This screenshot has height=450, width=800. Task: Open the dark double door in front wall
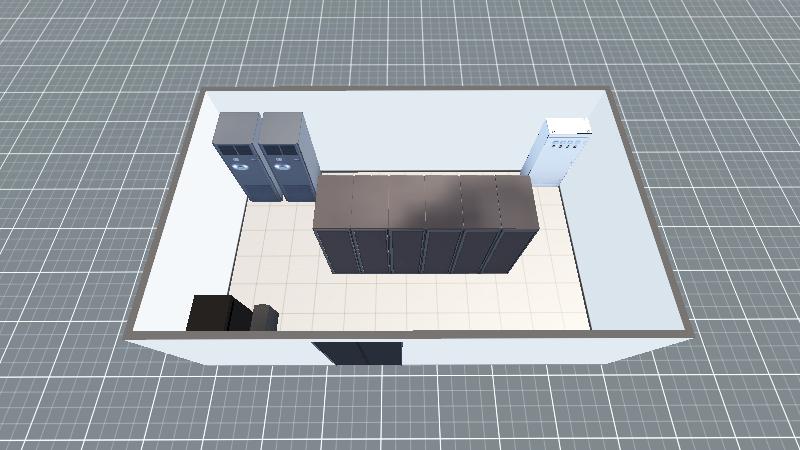[x=357, y=353]
